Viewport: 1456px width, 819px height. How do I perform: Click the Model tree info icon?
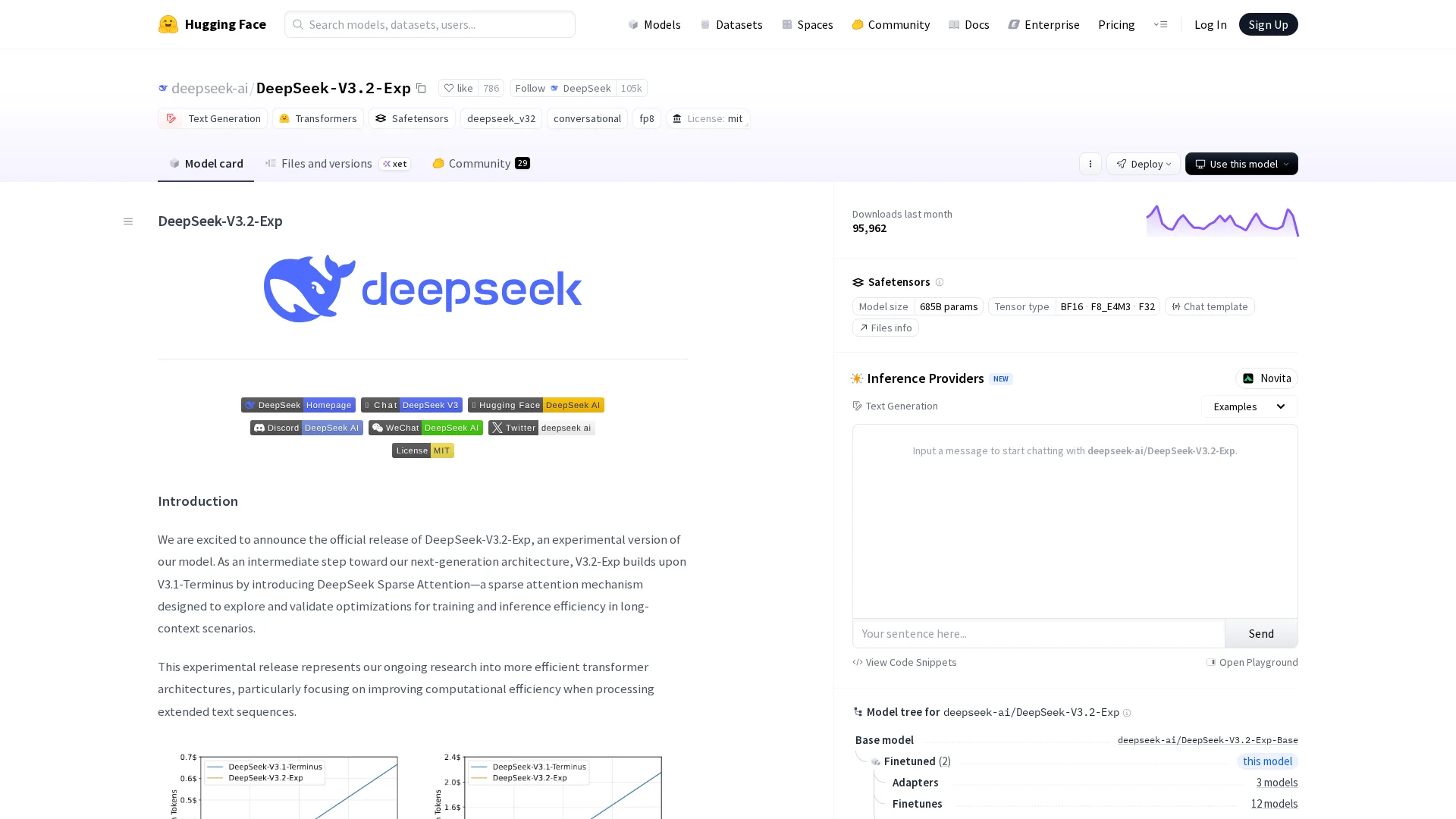click(x=1127, y=713)
